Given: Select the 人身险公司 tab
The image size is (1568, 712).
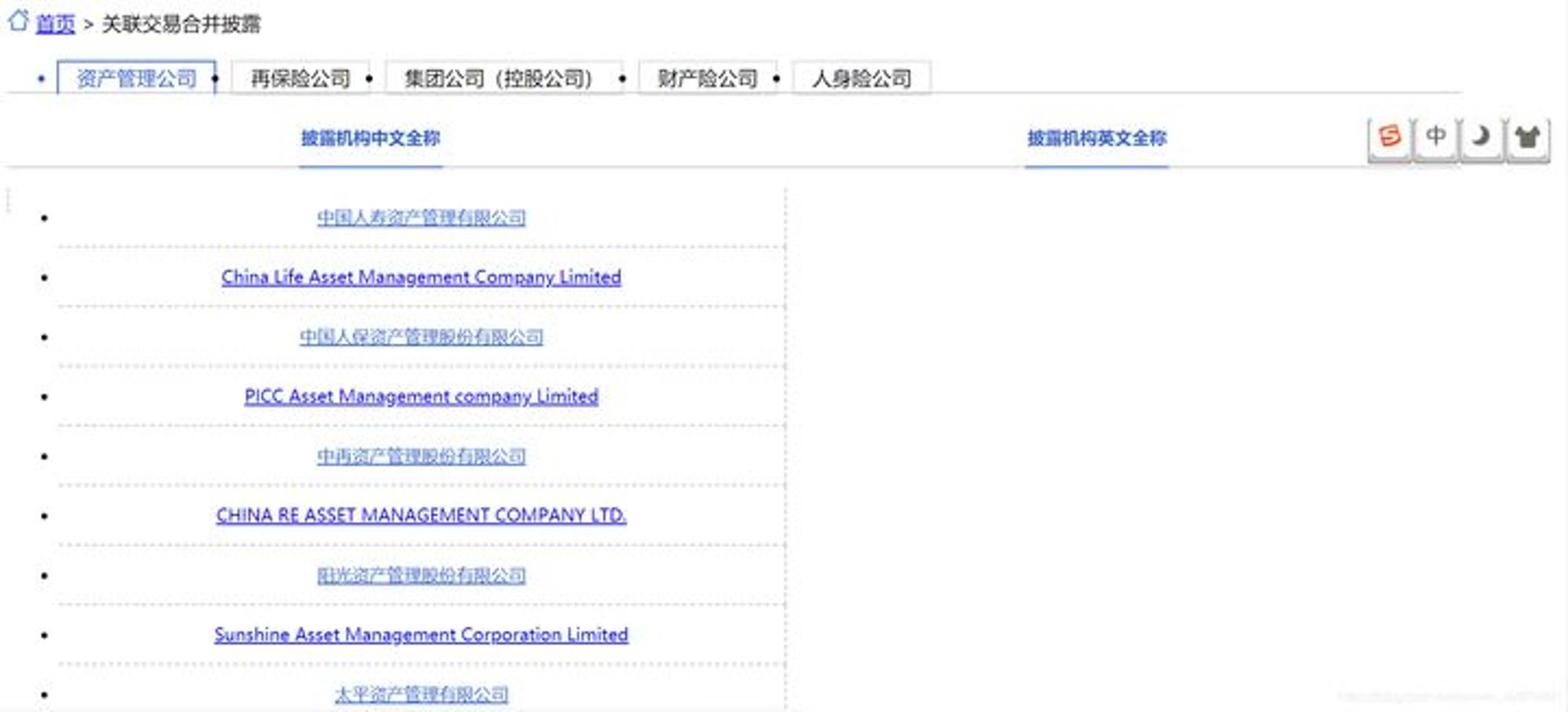Looking at the screenshot, I should (x=862, y=78).
